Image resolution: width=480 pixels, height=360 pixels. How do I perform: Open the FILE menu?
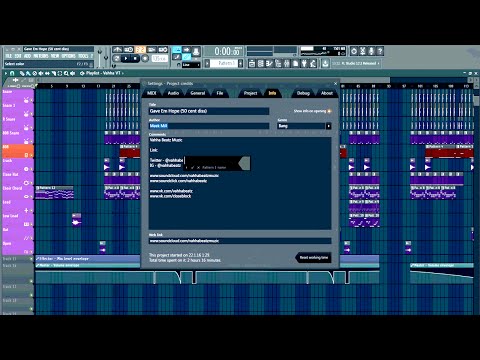click(9, 56)
